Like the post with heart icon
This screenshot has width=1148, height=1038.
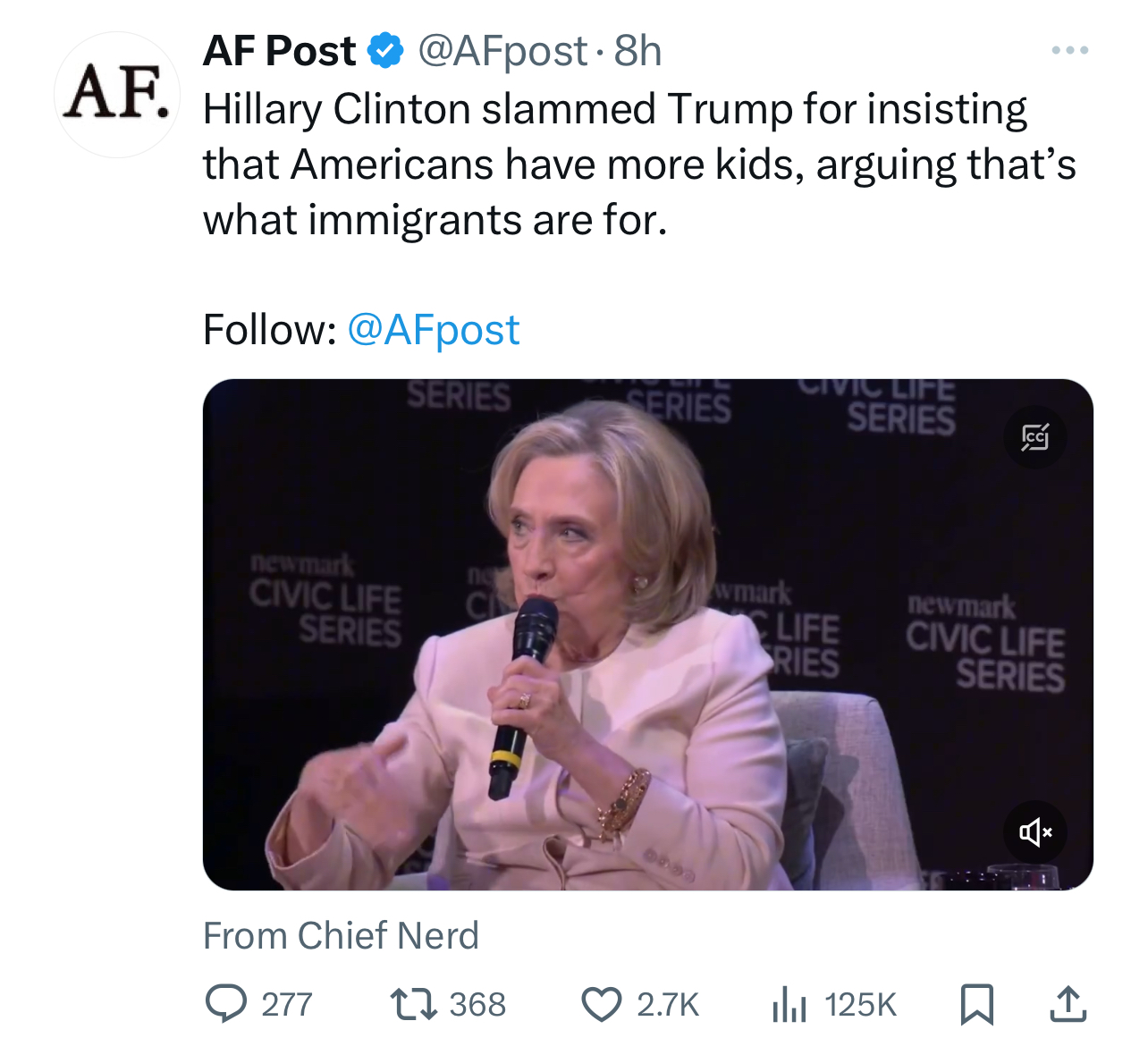pyautogui.click(x=602, y=1004)
